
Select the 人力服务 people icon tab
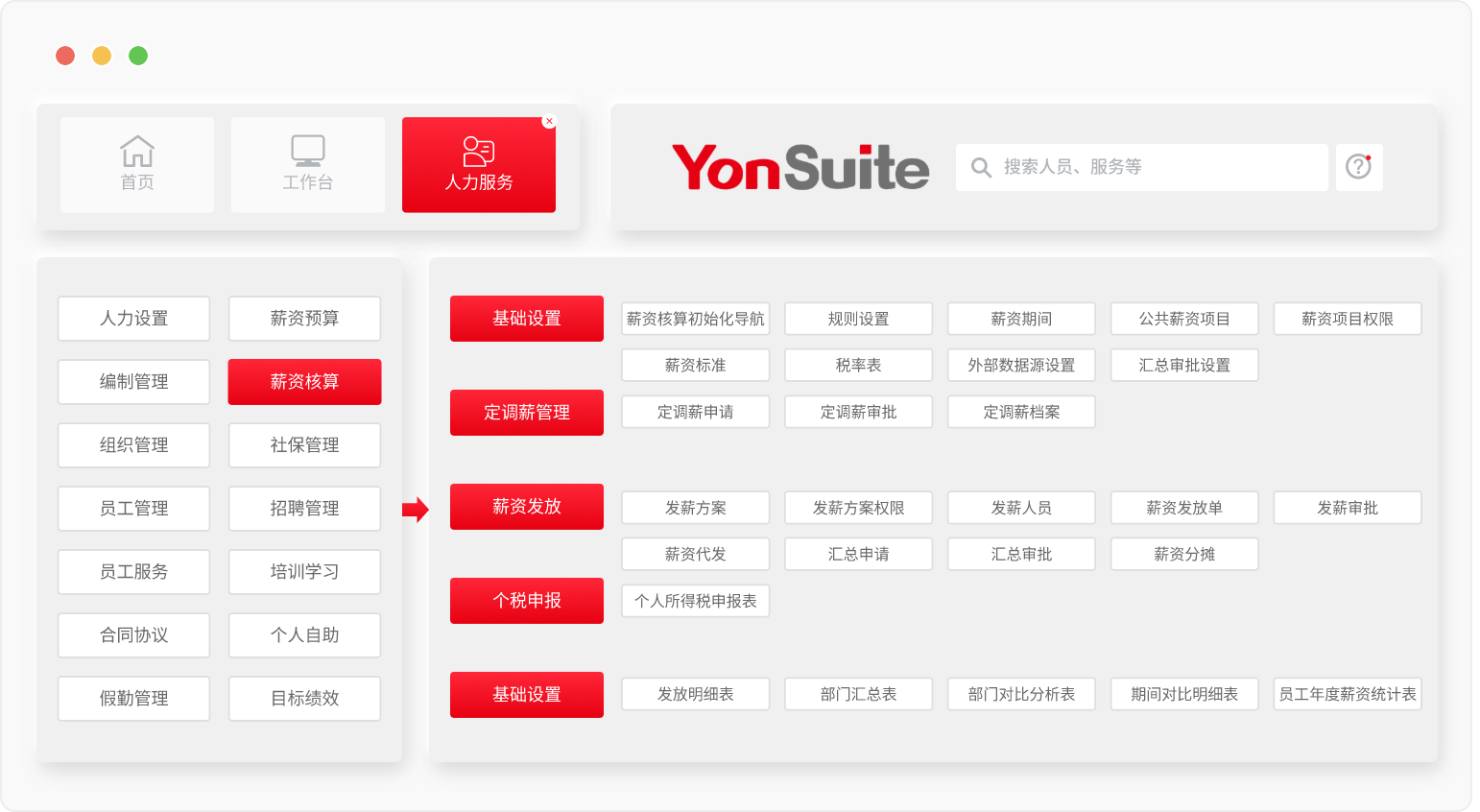click(x=478, y=164)
